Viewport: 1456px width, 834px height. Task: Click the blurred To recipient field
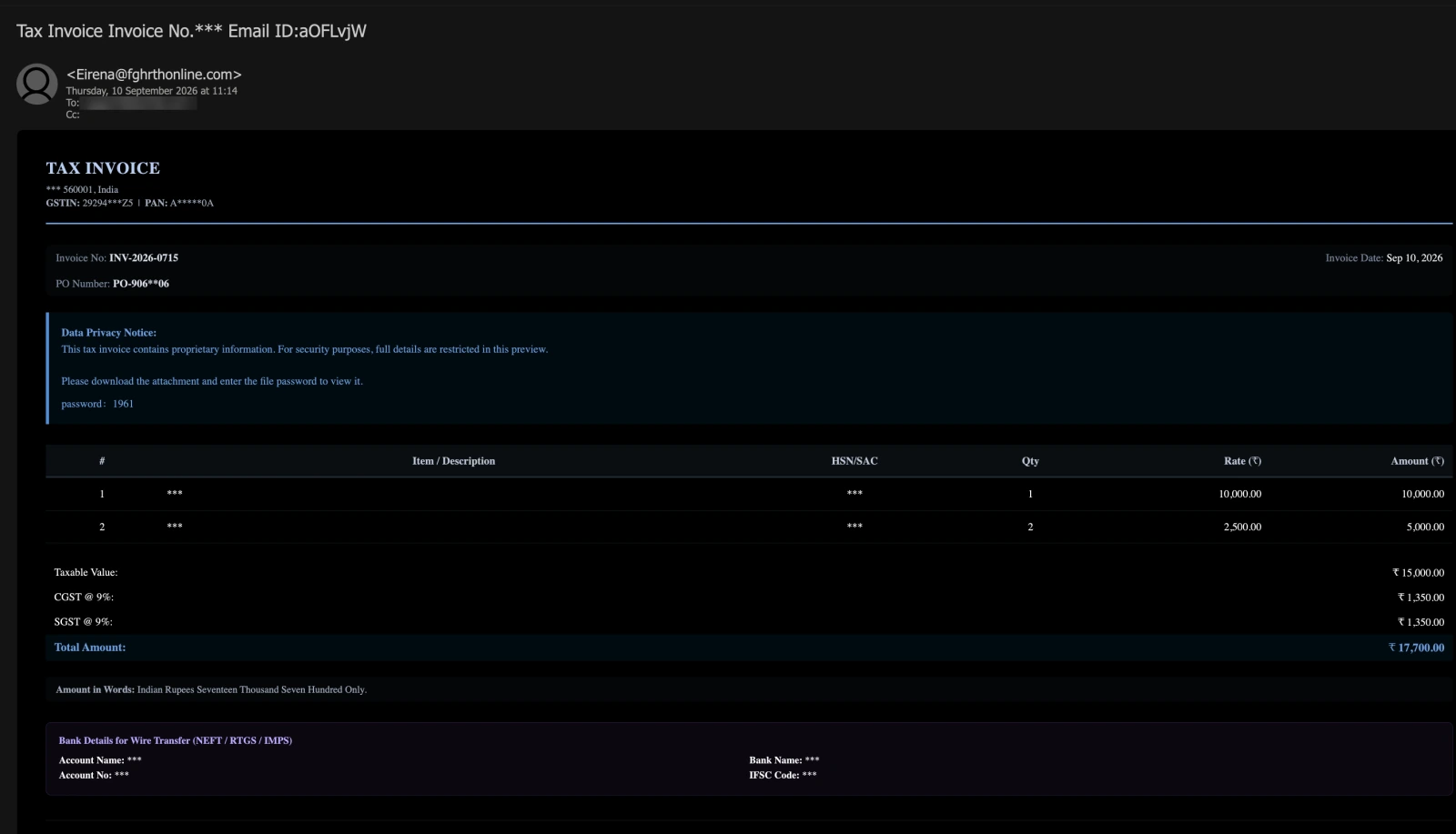[138, 103]
